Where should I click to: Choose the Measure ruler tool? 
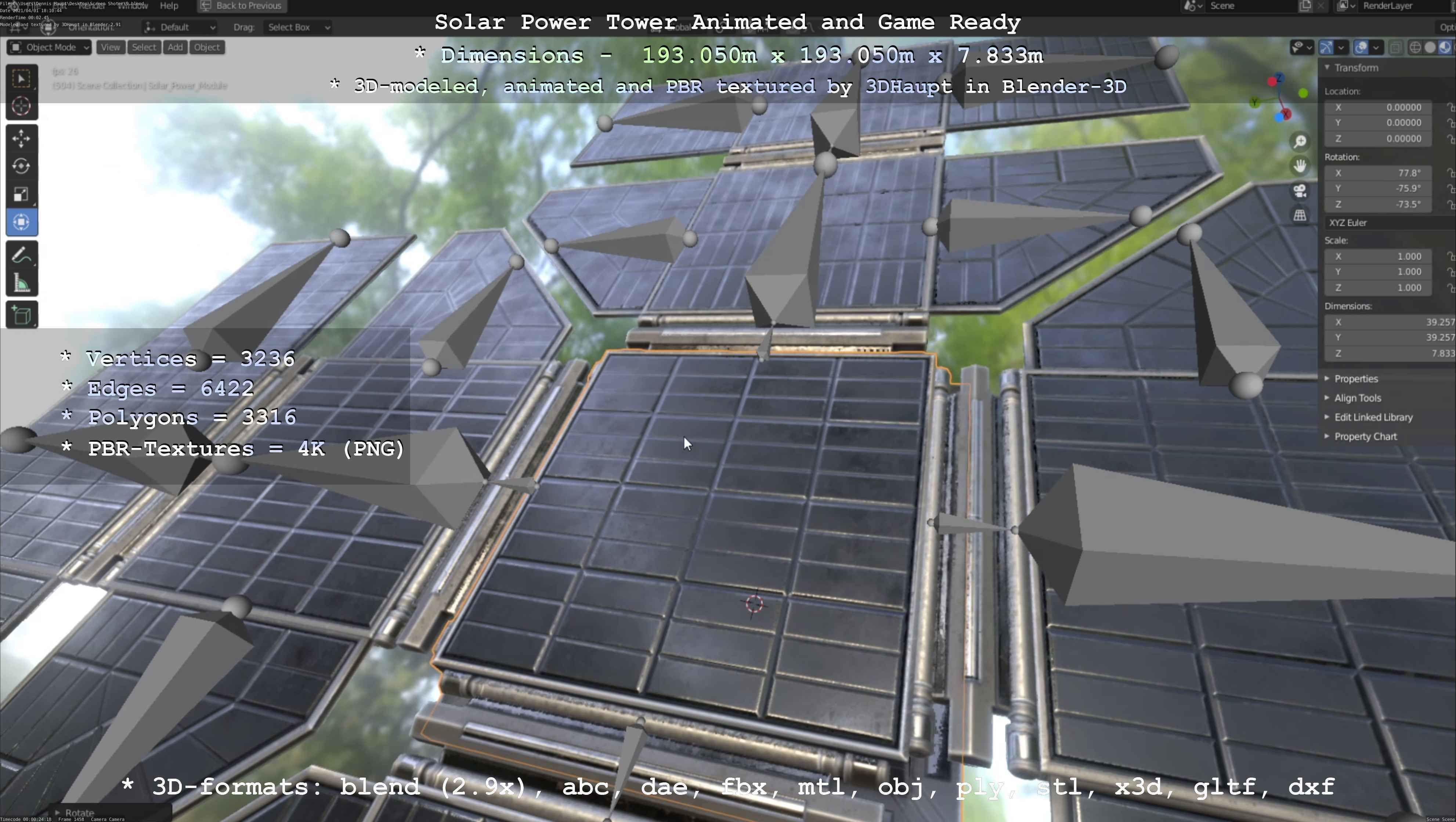pyautogui.click(x=21, y=283)
